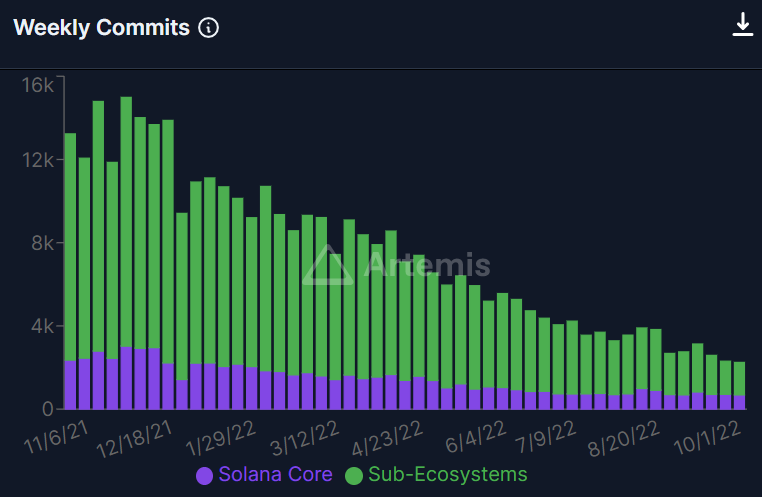
Task: Click the purple Solana Core legend dot
Action: pyautogui.click(x=204, y=476)
